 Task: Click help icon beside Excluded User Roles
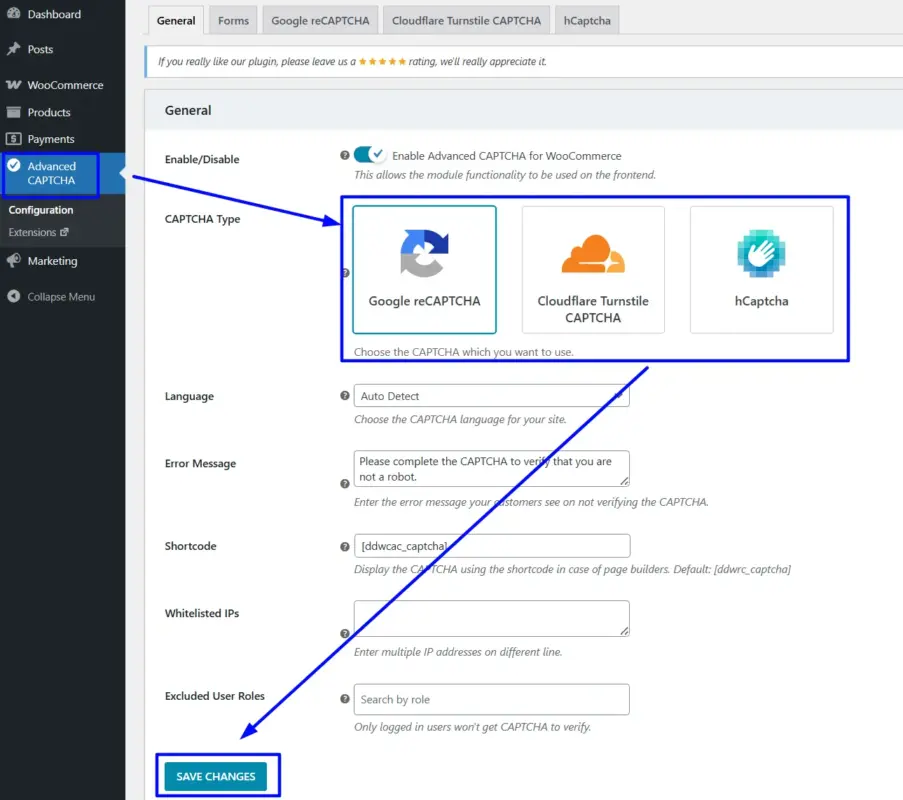coord(344,699)
